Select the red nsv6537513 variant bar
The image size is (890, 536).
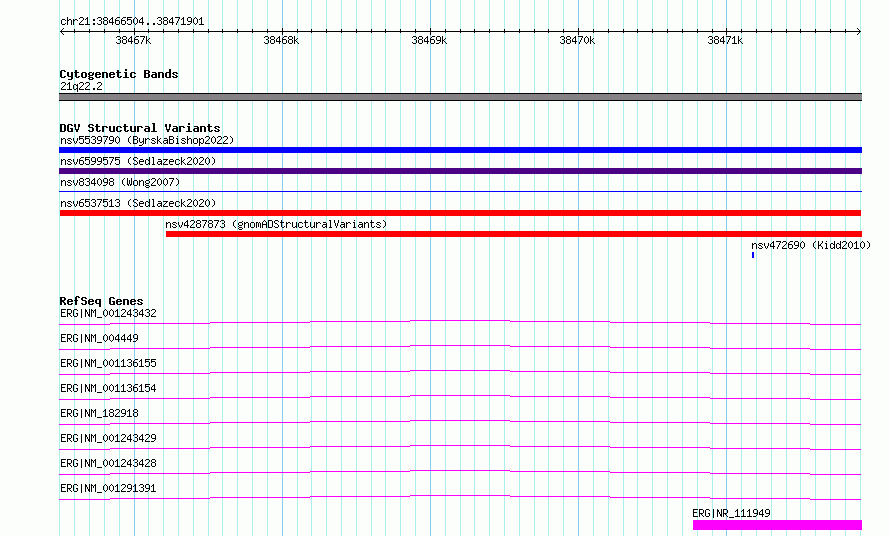coord(460,213)
